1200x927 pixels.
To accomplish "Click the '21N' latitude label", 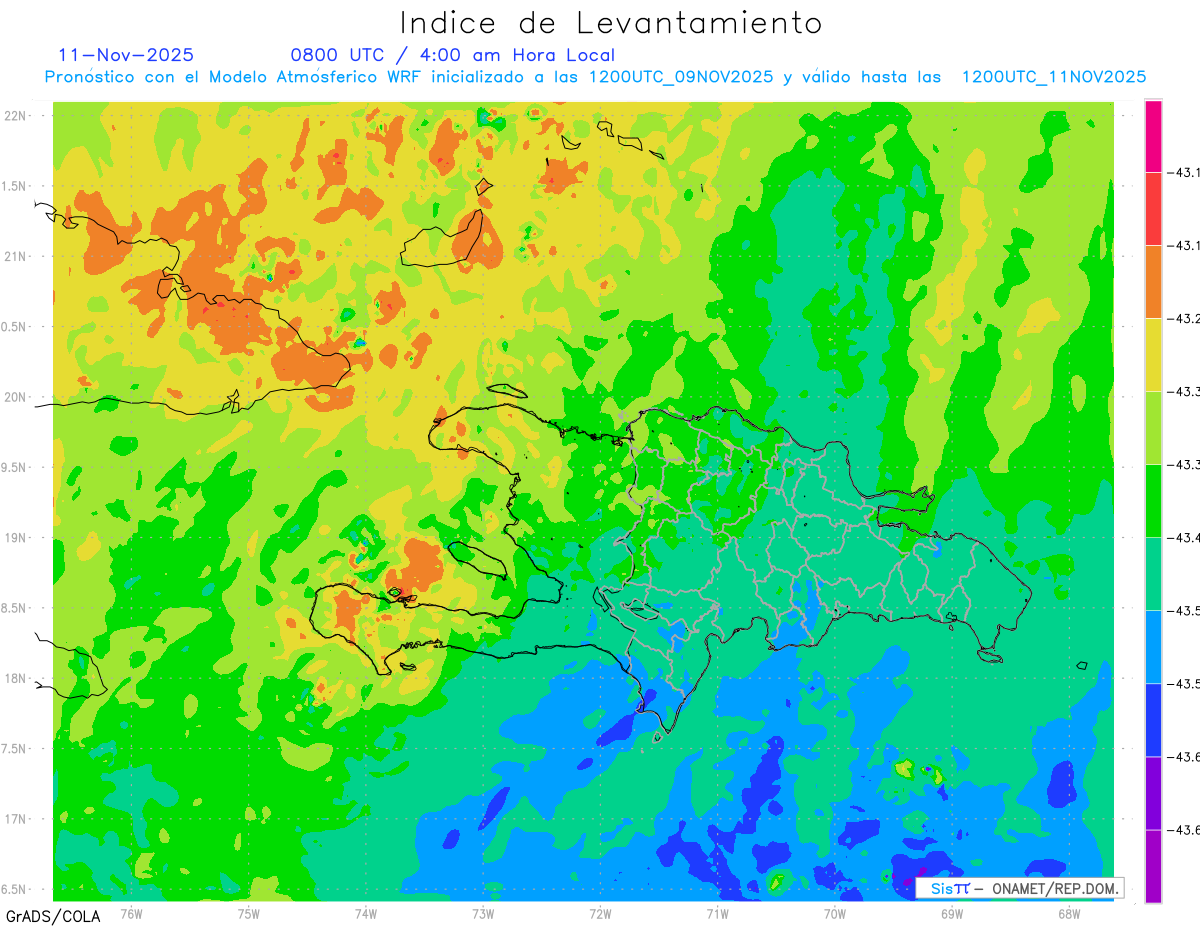I will 16,256.
